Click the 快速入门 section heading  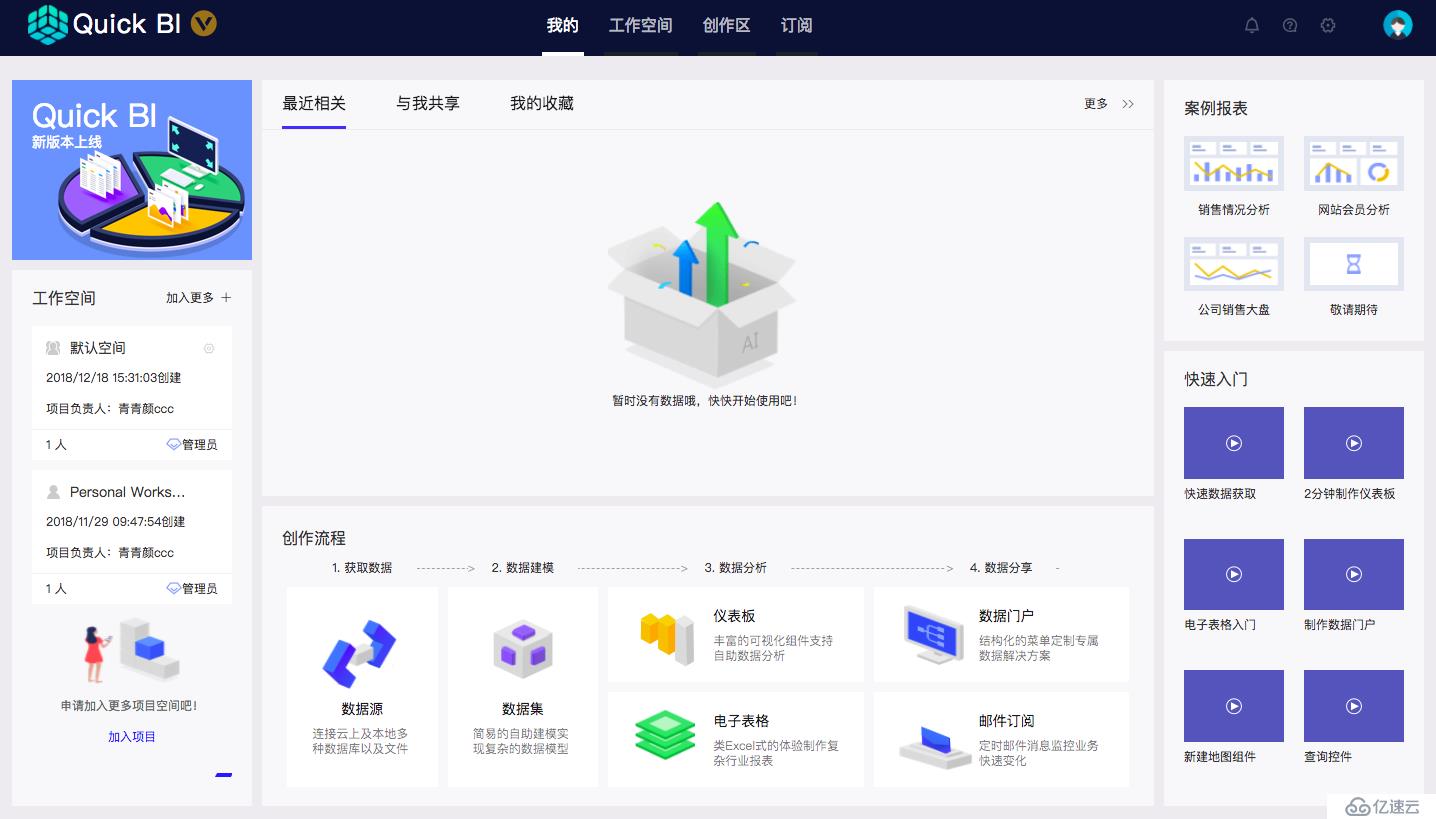click(1216, 379)
